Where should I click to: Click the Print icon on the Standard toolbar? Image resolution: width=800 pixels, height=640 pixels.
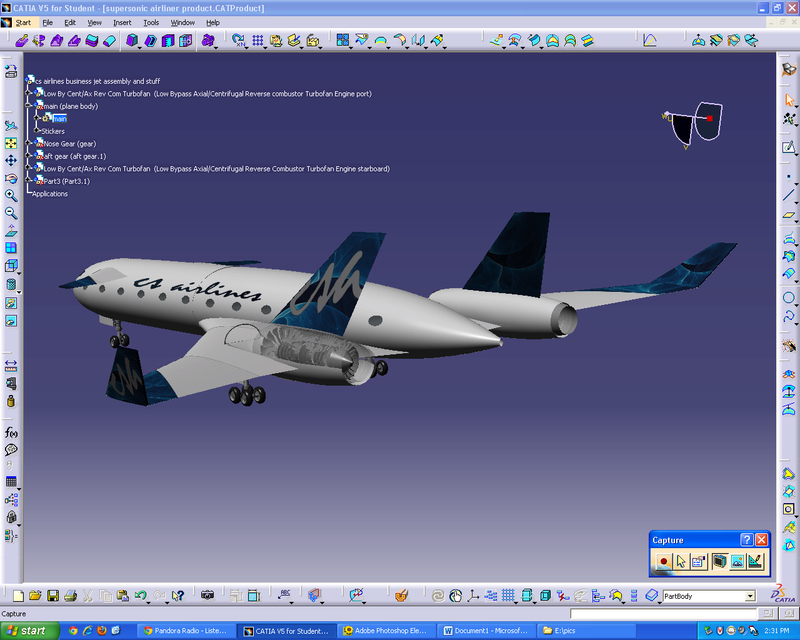pyautogui.click(x=68, y=595)
